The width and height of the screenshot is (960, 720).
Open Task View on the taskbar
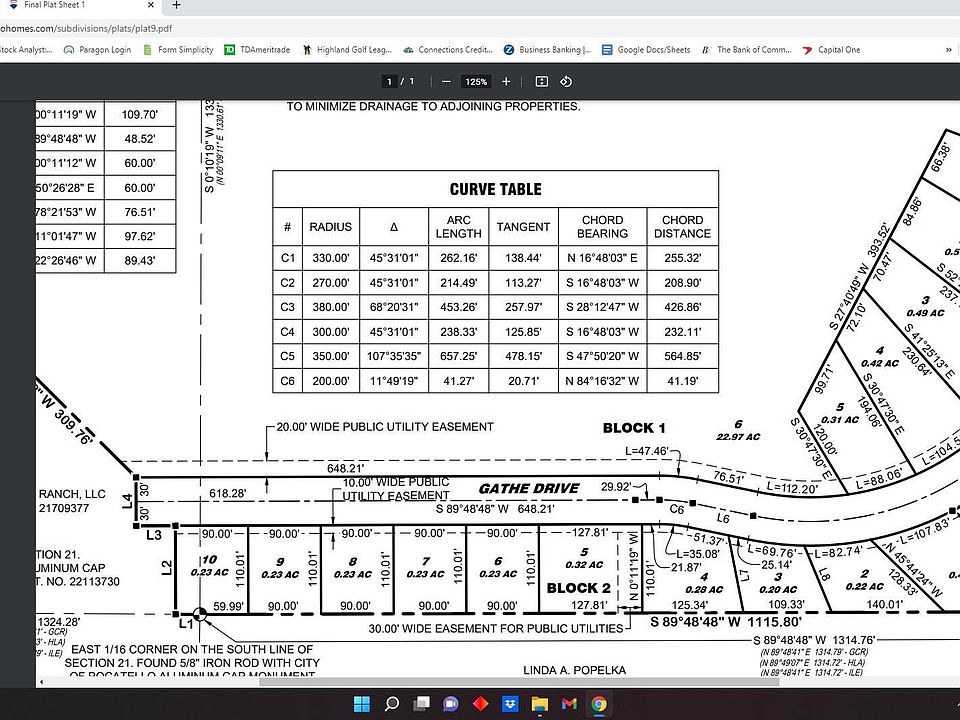point(421,703)
